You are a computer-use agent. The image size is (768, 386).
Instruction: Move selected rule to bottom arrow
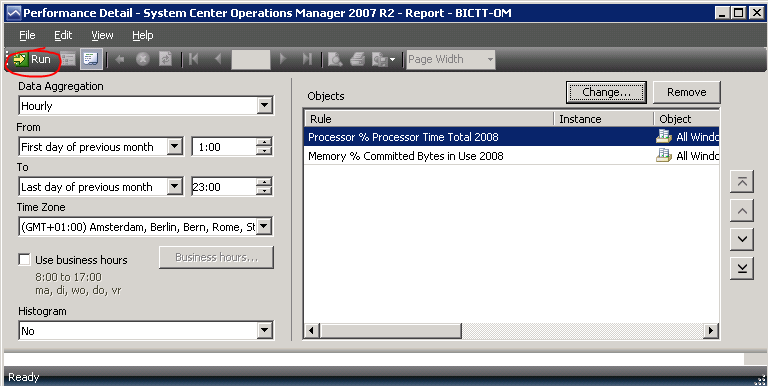pos(742,268)
